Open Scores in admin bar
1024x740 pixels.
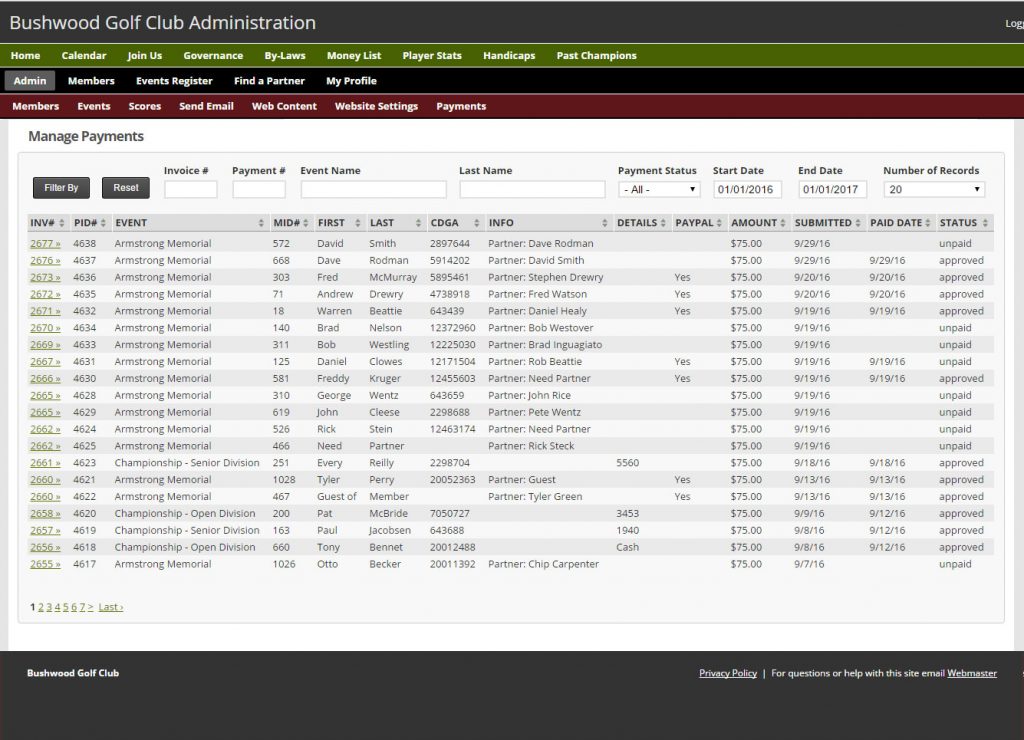(x=144, y=106)
